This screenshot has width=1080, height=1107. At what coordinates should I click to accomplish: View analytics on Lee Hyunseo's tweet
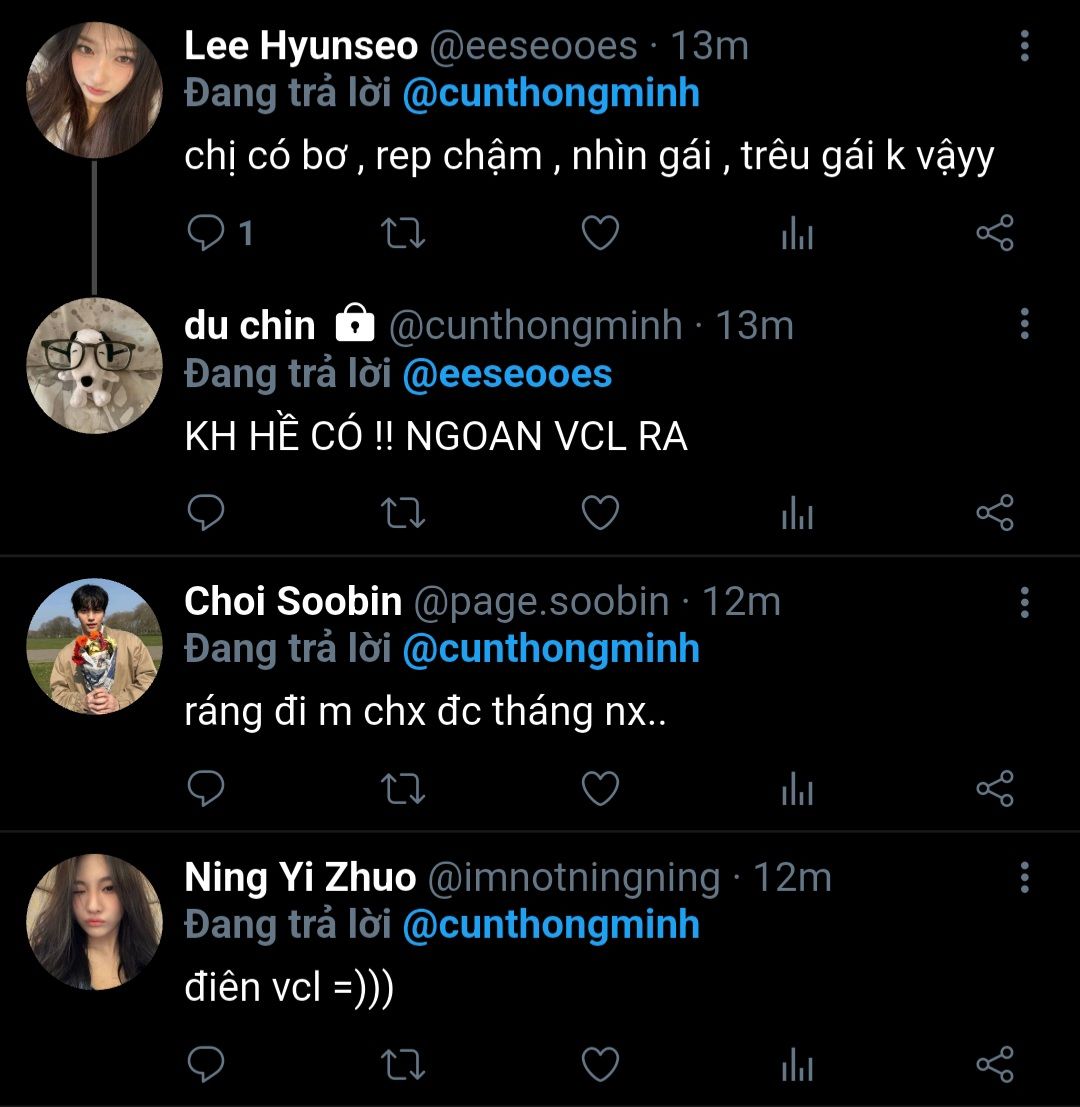pyautogui.click(x=797, y=234)
